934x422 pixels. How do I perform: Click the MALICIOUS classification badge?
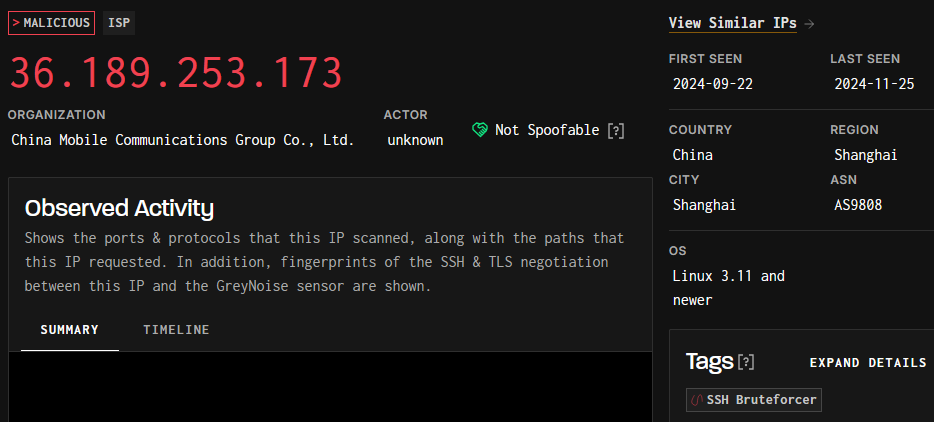point(51,23)
